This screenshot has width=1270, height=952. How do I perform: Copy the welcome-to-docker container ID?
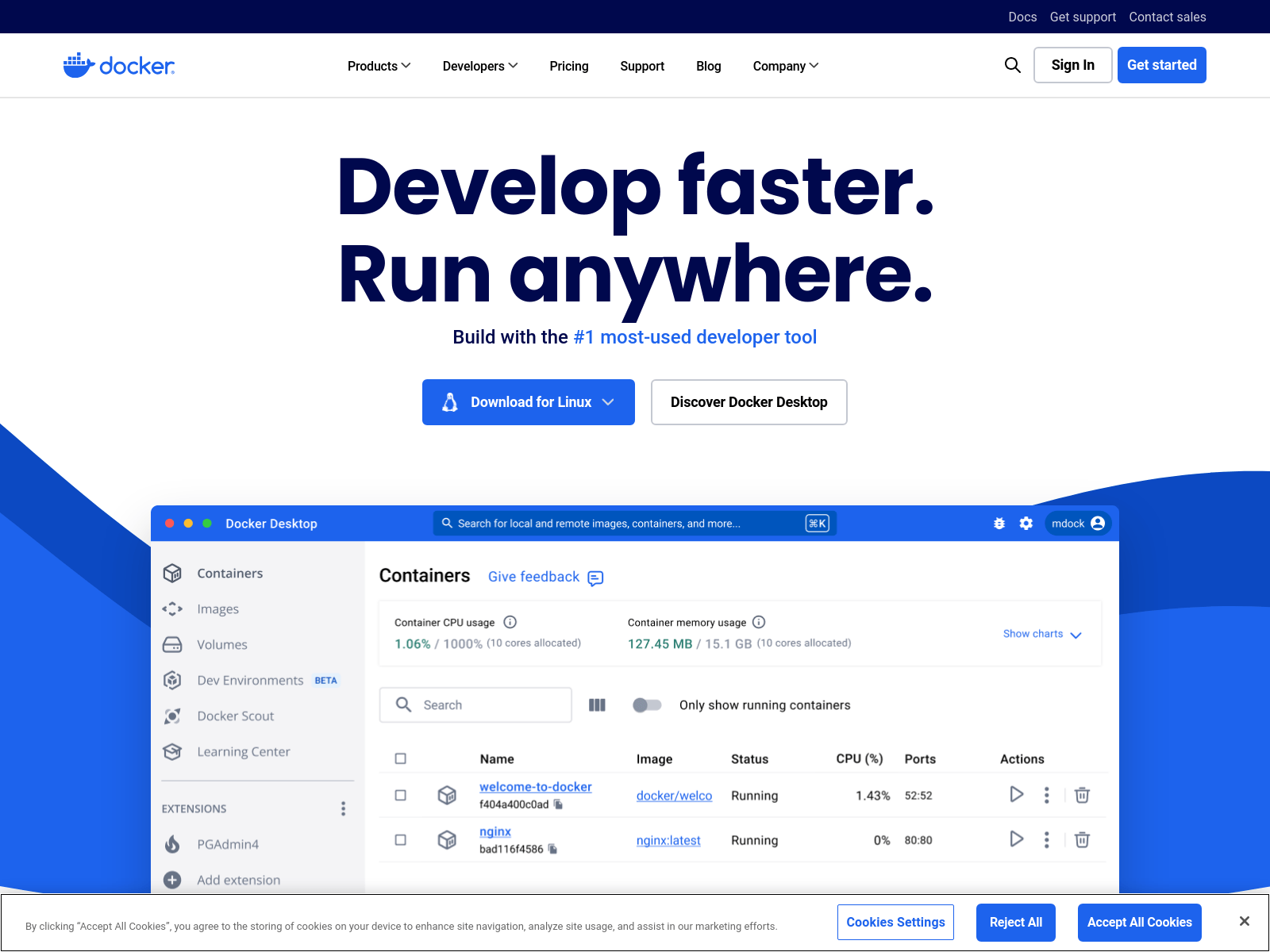[558, 804]
